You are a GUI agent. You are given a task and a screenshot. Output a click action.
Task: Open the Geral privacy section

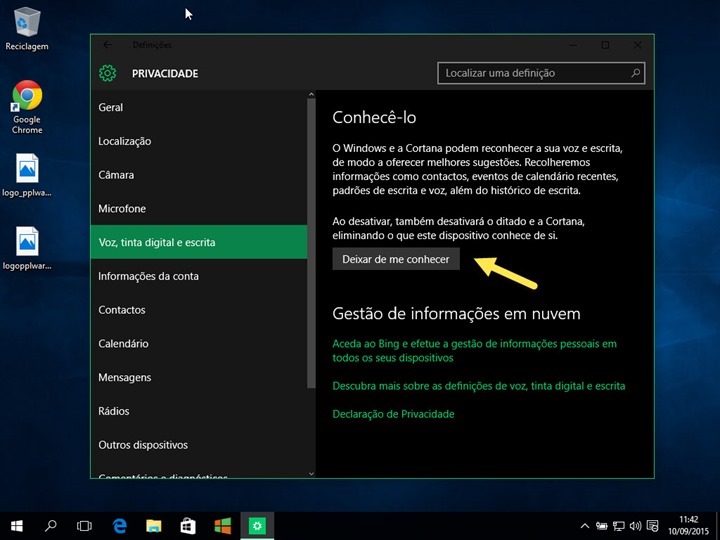coord(199,107)
